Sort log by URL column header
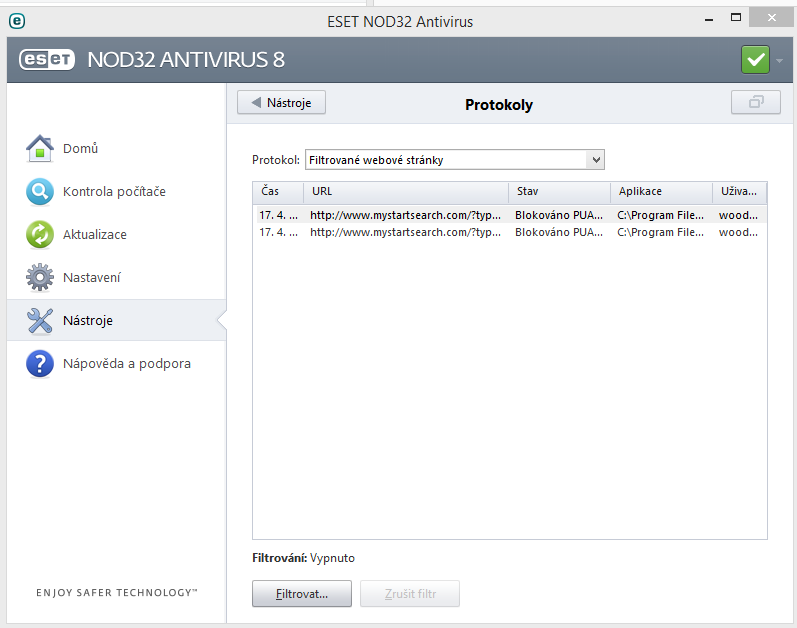Screen dimensions: 797x628 pyautogui.click(x=406, y=191)
